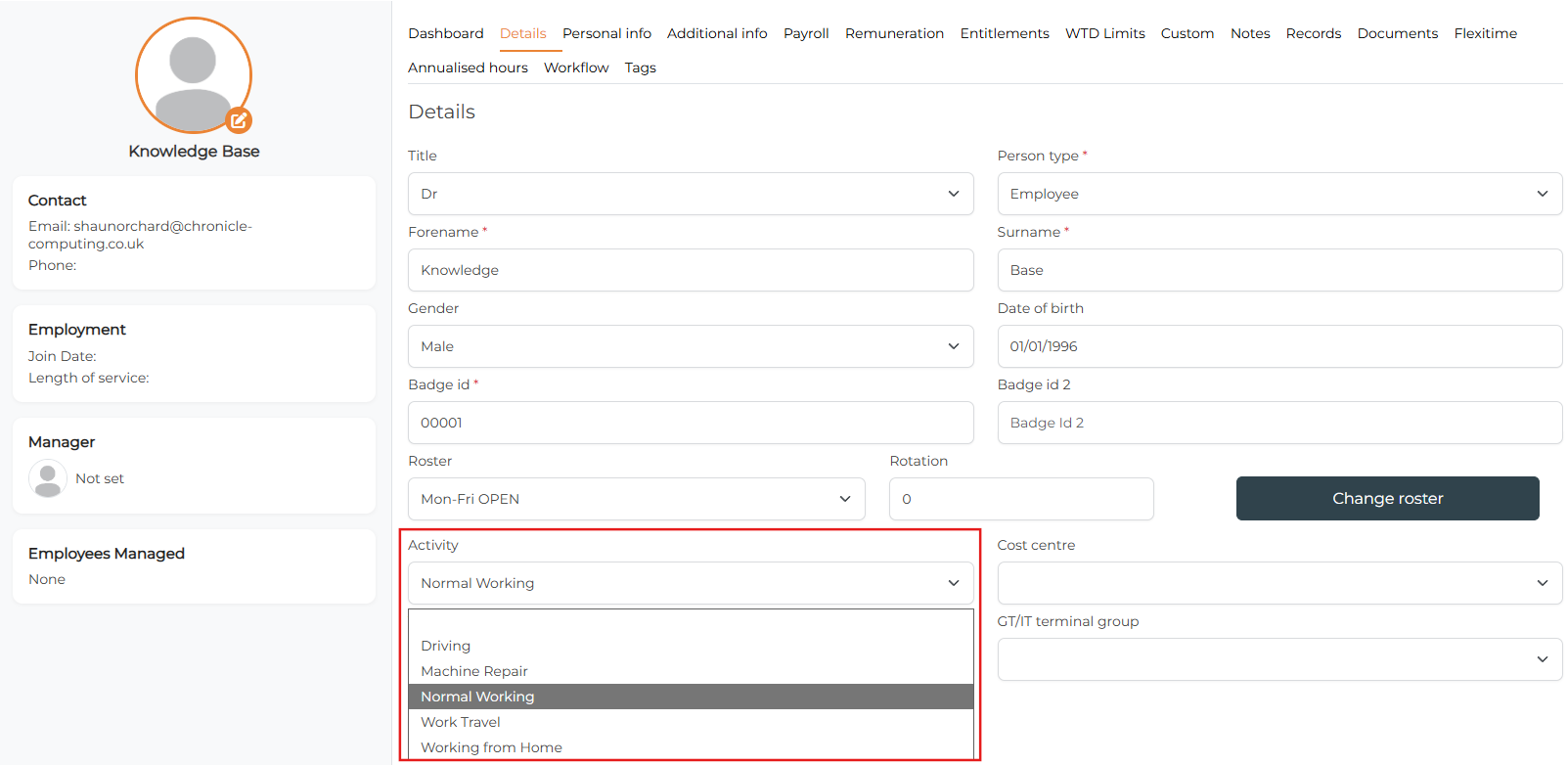Select Driving in the Activity list

click(691, 646)
